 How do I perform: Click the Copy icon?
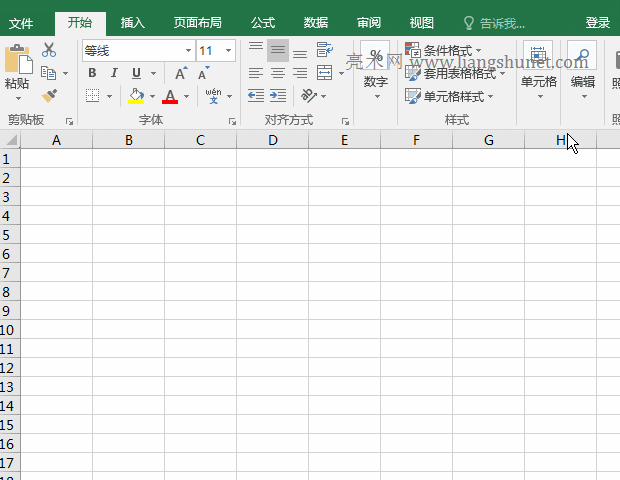(49, 73)
